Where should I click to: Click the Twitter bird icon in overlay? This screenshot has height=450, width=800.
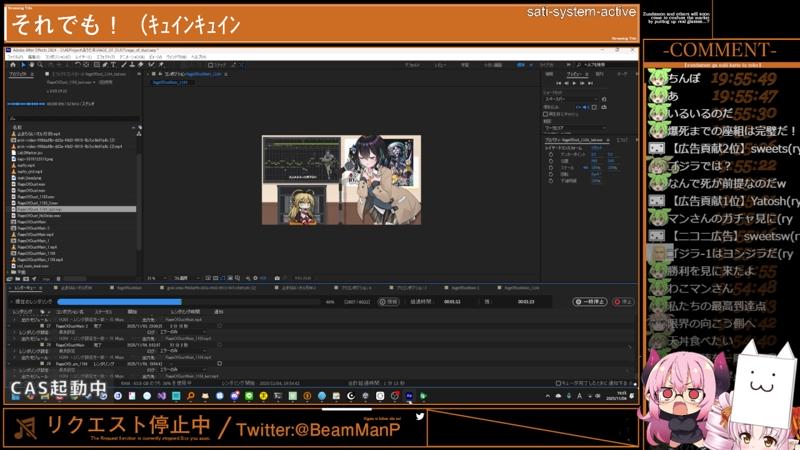[x=419, y=416]
